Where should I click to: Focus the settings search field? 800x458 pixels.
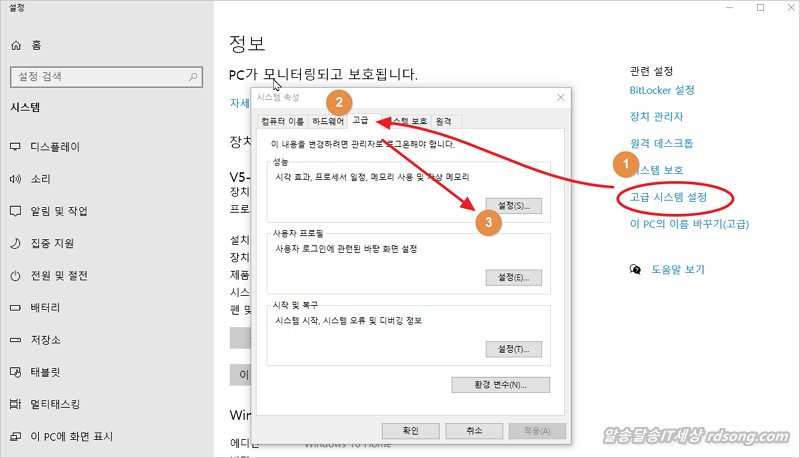(x=106, y=77)
